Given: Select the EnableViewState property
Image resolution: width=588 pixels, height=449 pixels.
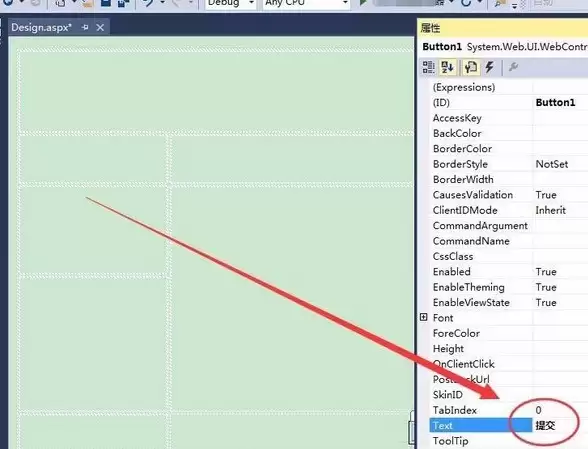Looking at the screenshot, I should point(471,302).
